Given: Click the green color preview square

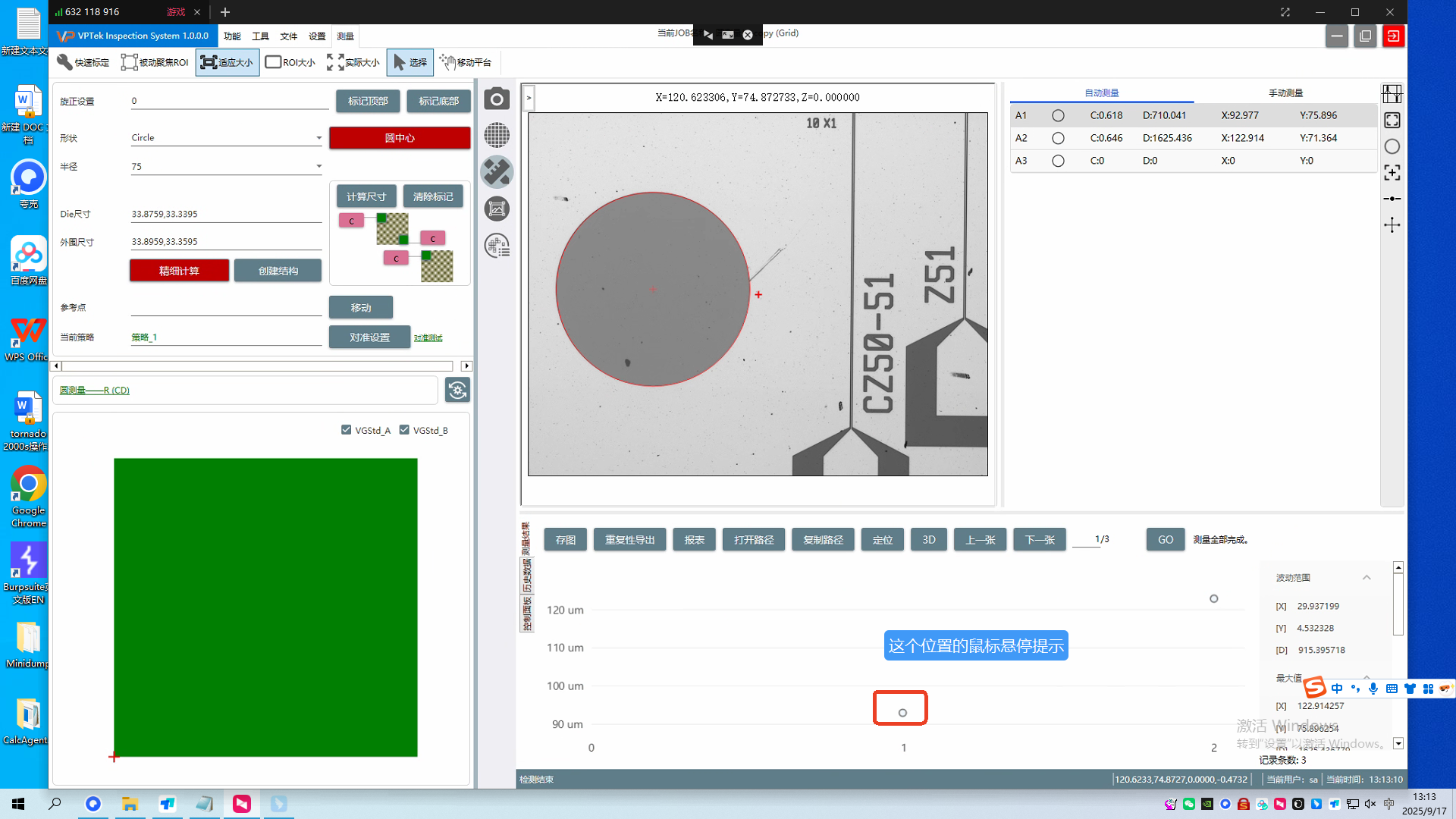Looking at the screenshot, I should coord(265,607).
